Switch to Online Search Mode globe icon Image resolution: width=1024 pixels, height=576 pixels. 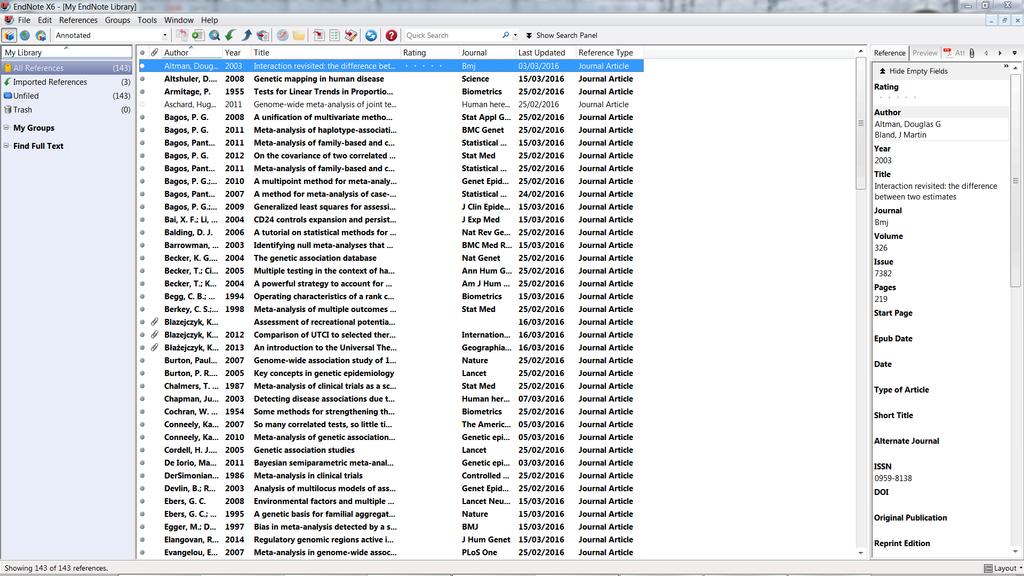25,35
